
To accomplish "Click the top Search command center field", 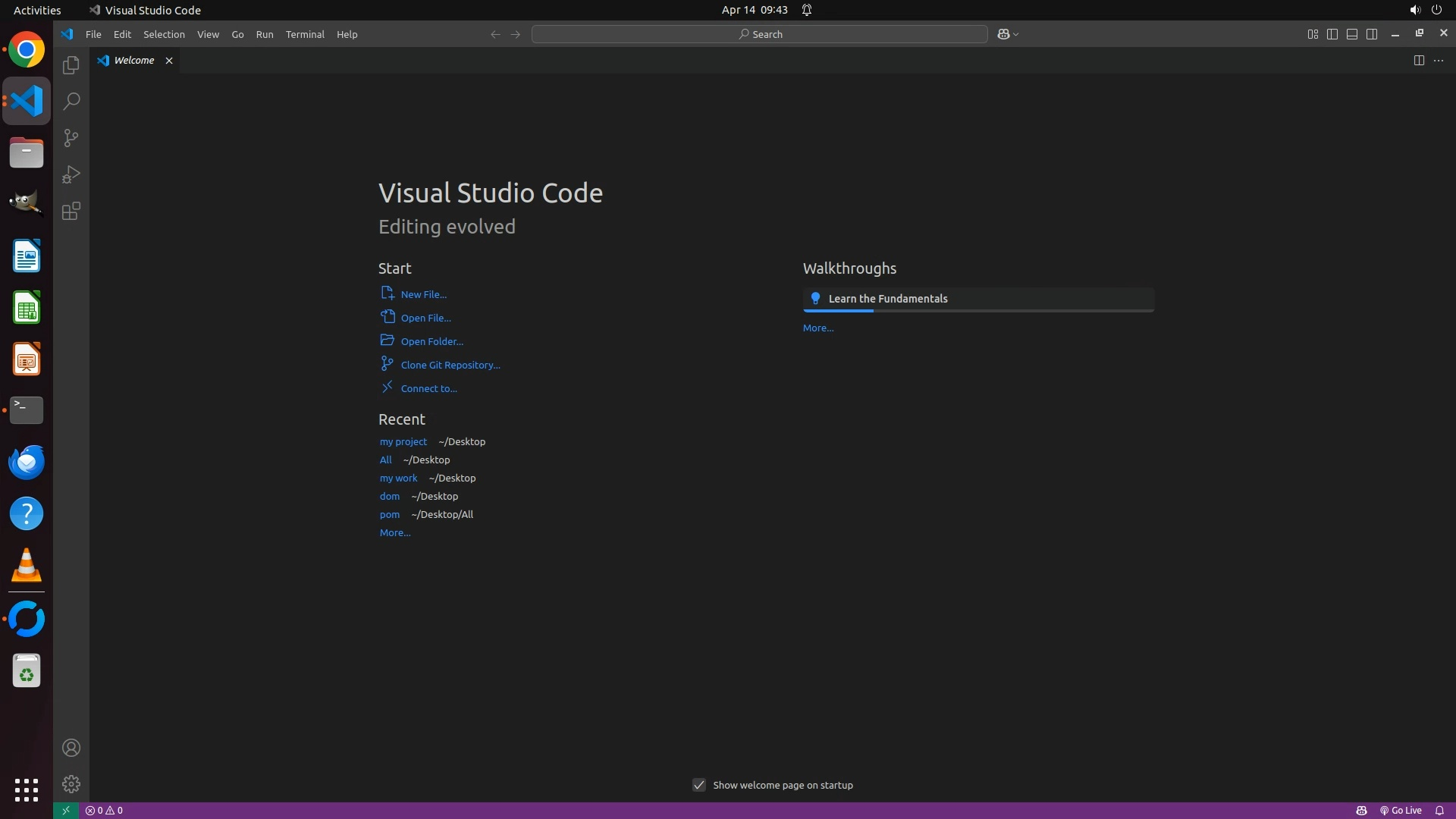I will pyautogui.click(x=760, y=34).
